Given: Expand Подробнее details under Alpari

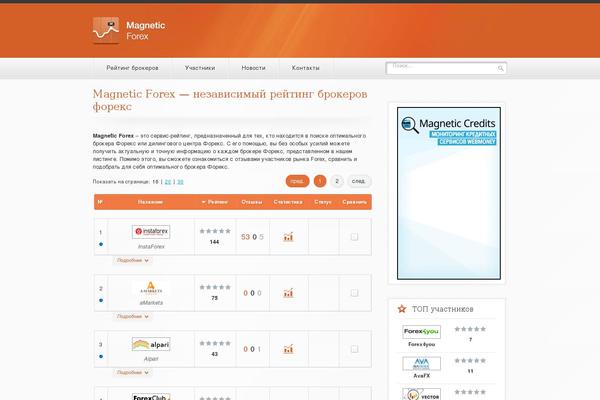Looking at the screenshot, I should 132,372.
